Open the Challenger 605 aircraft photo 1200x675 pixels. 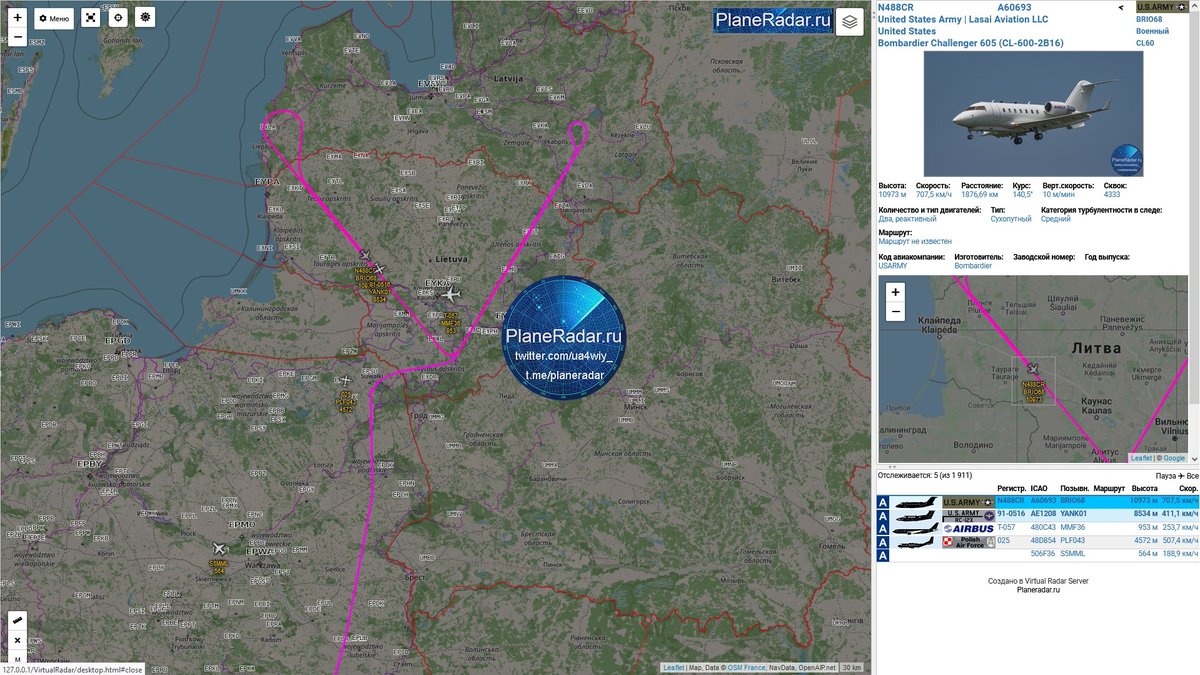click(x=1033, y=113)
